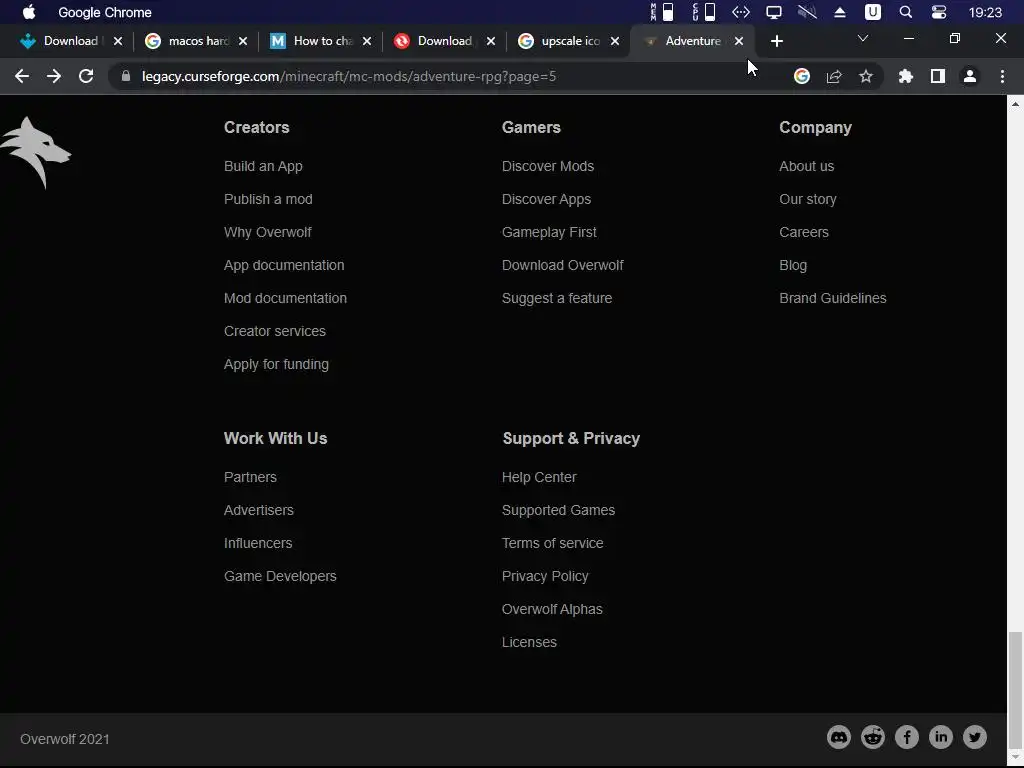Open 'App documentation' link
1024x768 pixels.
284,265
